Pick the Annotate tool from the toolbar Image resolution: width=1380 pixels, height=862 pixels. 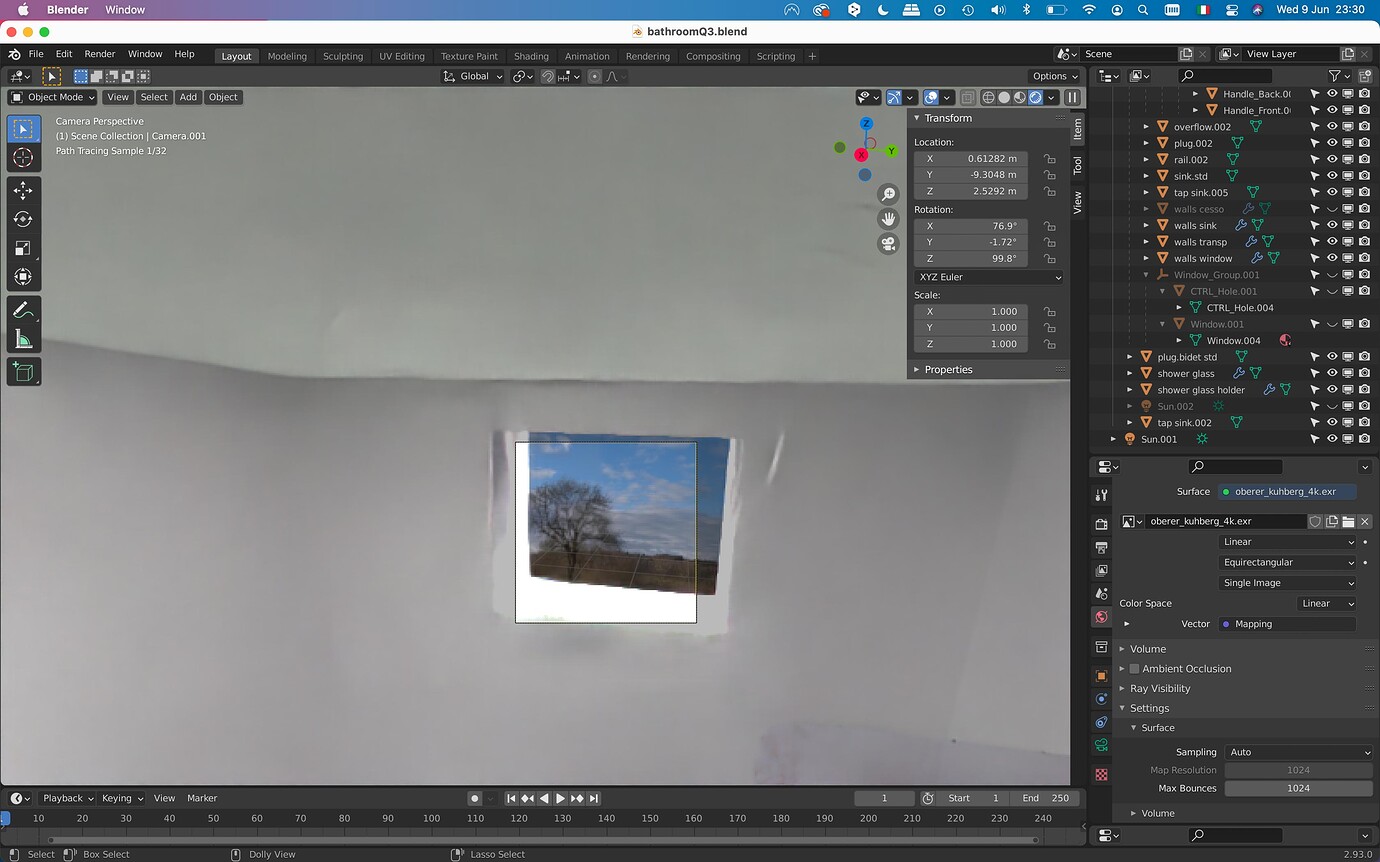(x=23, y=309)
